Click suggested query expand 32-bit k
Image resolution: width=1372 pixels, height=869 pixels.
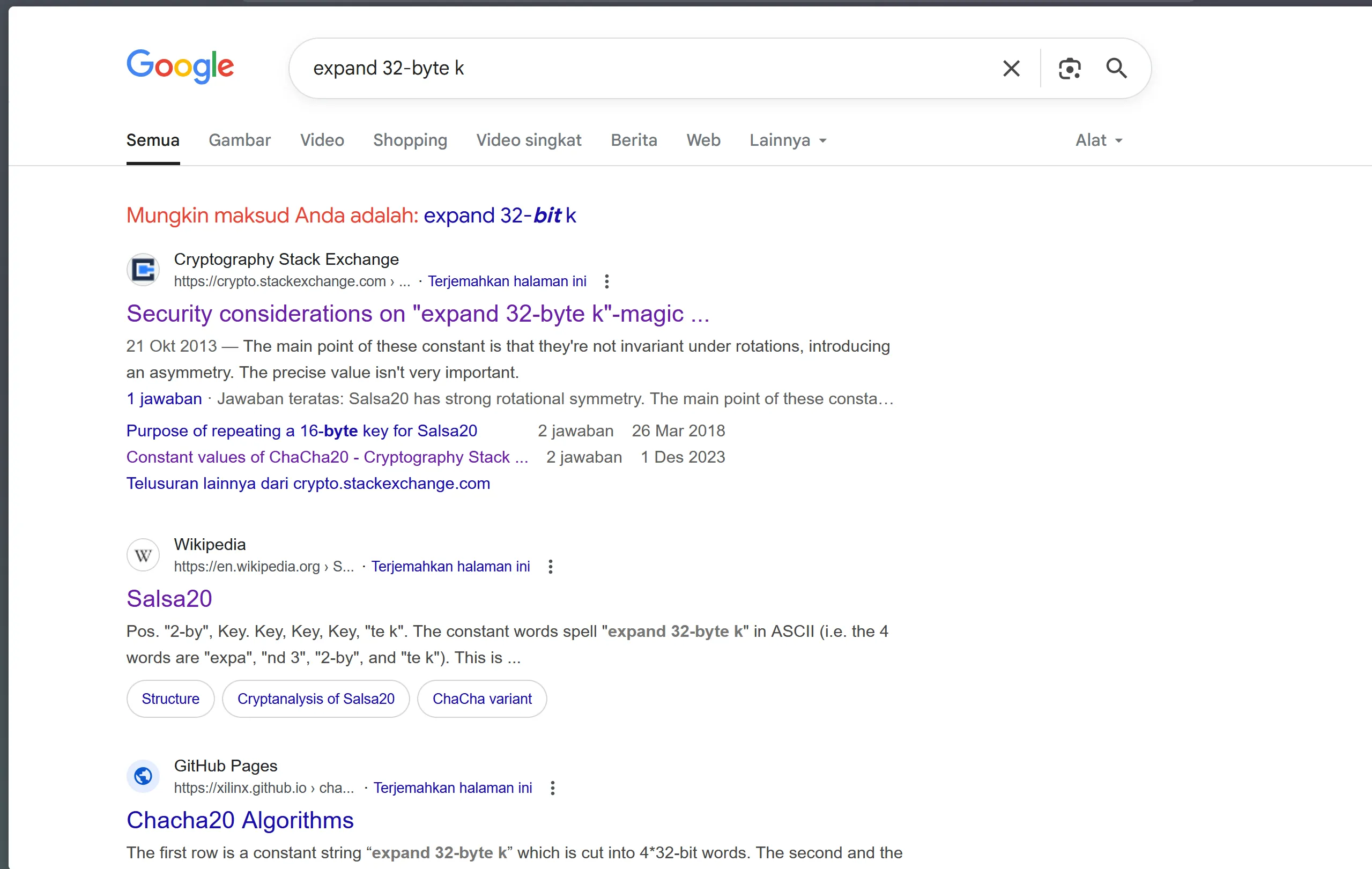pyautogui.click(x=500, y=216)
